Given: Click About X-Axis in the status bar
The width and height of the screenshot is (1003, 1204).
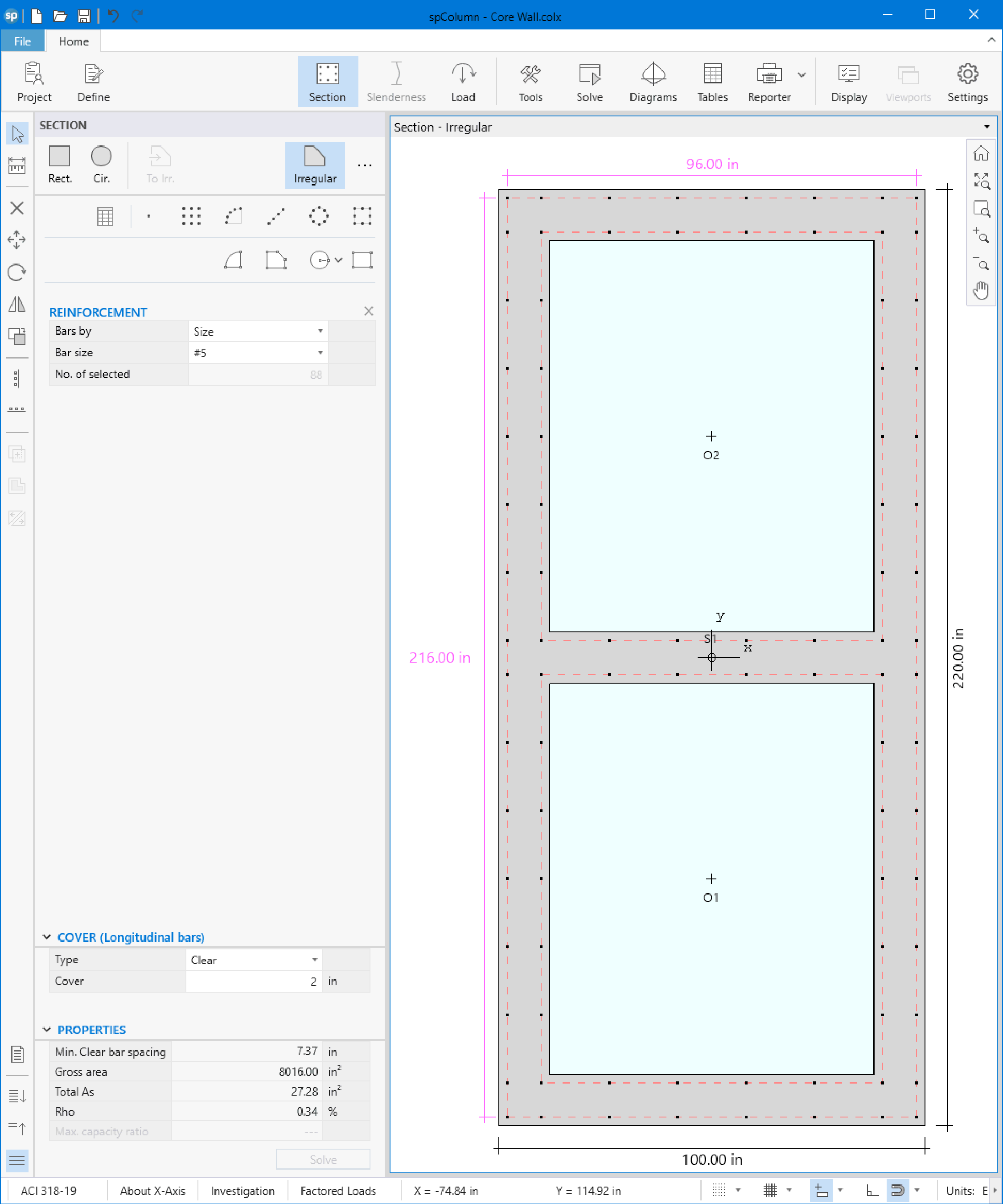Looking at the screenshot, I should click(152, 1191).
